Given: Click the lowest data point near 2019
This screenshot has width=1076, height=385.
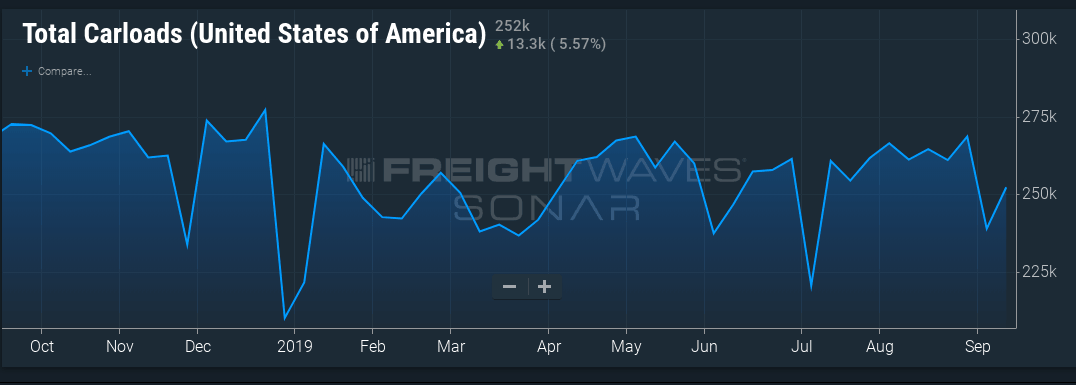Looking at the screenshot, I should (x=285, y=318).
